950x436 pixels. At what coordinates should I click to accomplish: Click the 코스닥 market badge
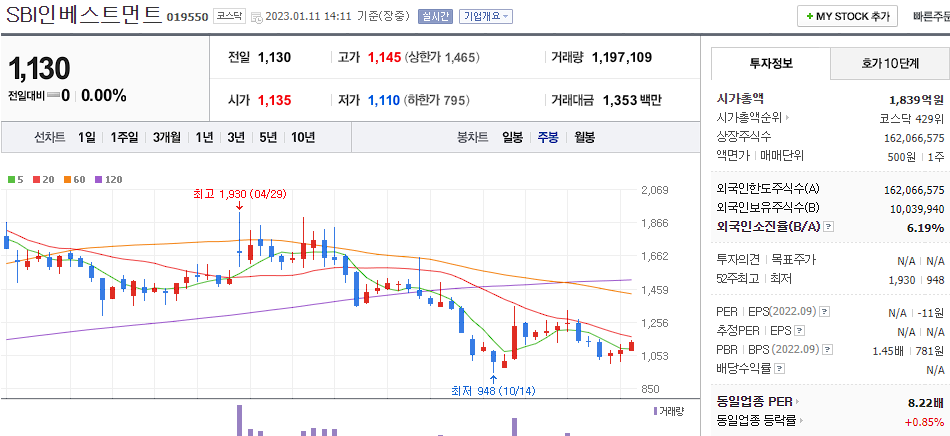click(x=230, y=16)
